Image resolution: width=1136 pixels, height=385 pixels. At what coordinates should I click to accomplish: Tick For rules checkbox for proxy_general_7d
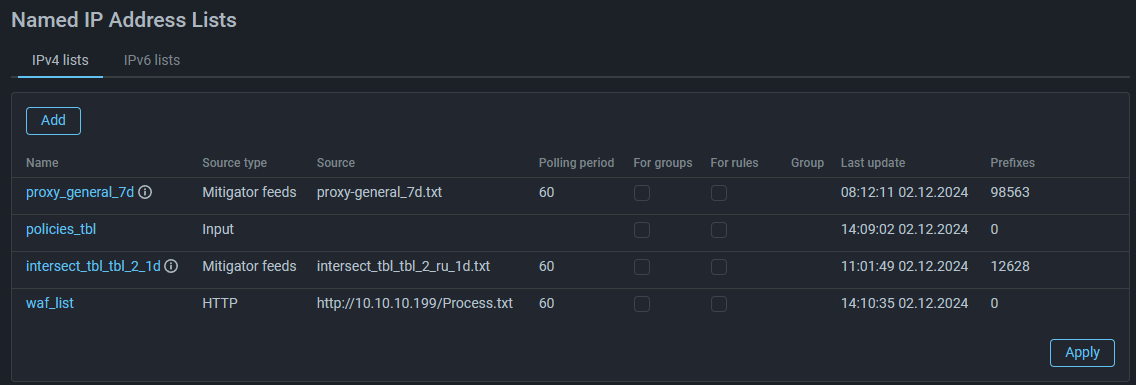(x=719, y=193)
